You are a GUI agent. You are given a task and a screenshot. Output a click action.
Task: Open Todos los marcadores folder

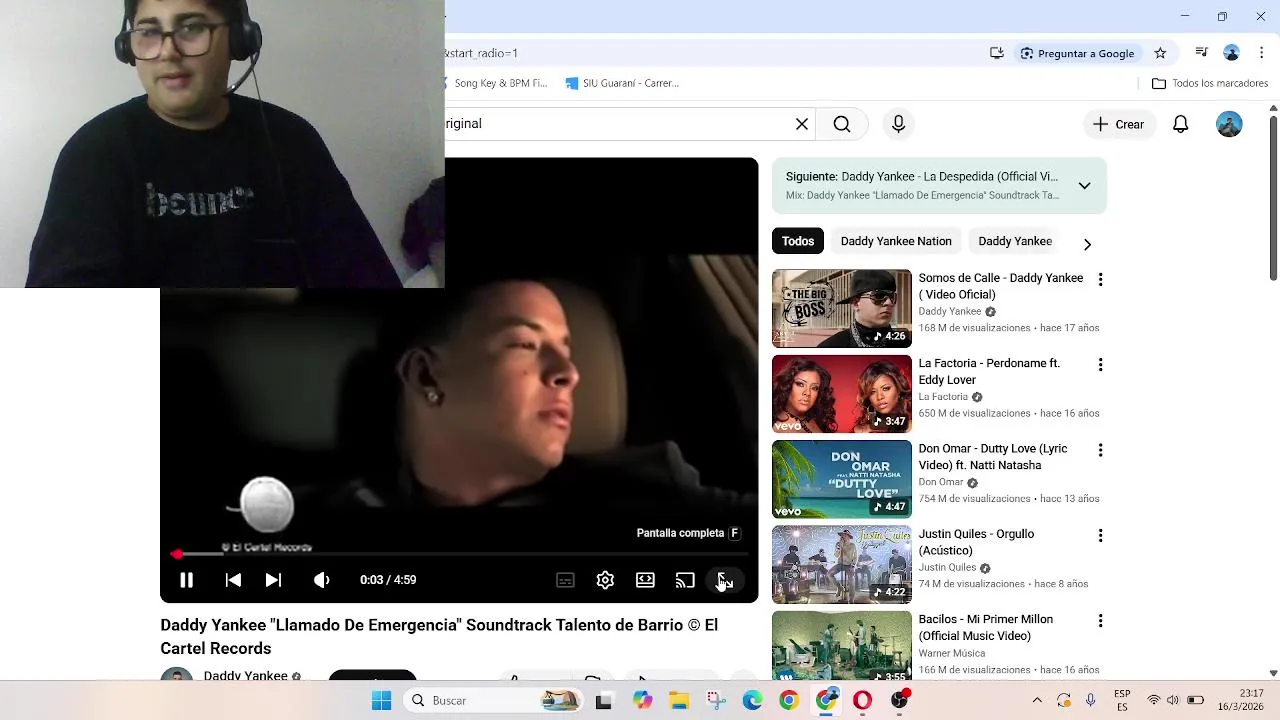pos(1210,83)
